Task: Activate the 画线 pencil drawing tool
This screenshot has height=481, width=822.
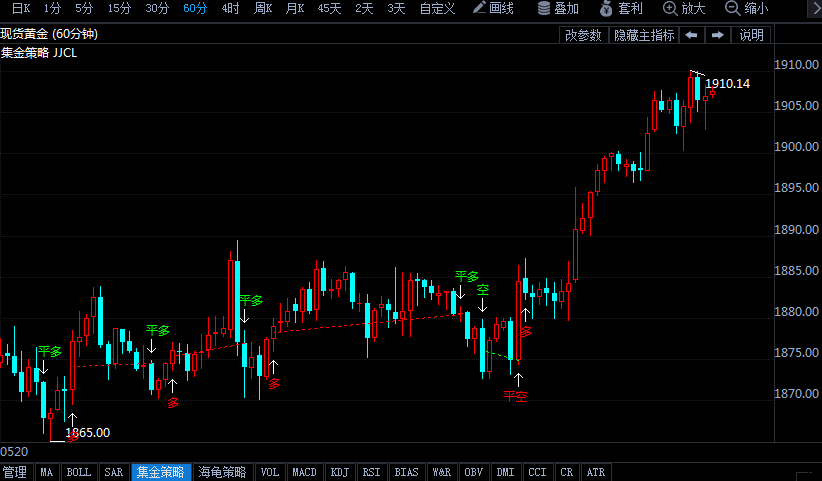Action: point(493,8)
